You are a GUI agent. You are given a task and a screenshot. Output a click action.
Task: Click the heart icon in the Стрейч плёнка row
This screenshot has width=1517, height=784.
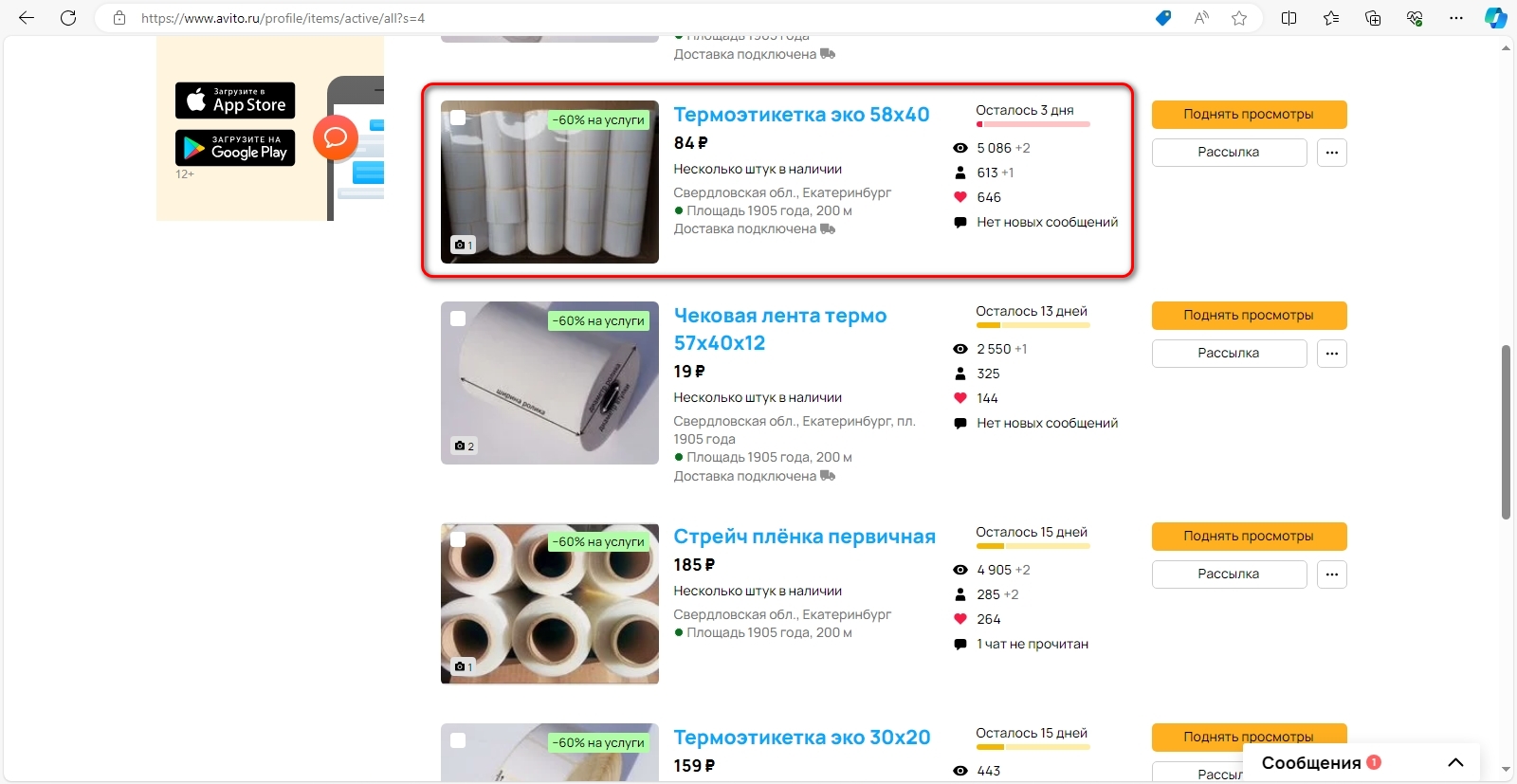pyautogui.click(x=960, y=619)
